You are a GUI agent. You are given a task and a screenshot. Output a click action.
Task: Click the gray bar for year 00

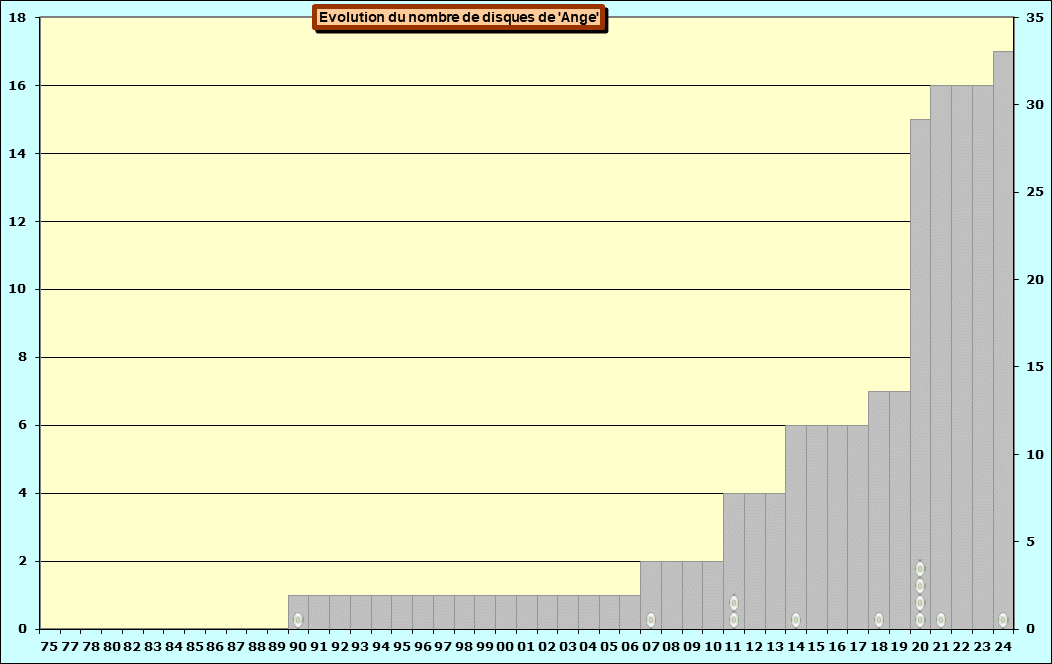coord(506,612)
